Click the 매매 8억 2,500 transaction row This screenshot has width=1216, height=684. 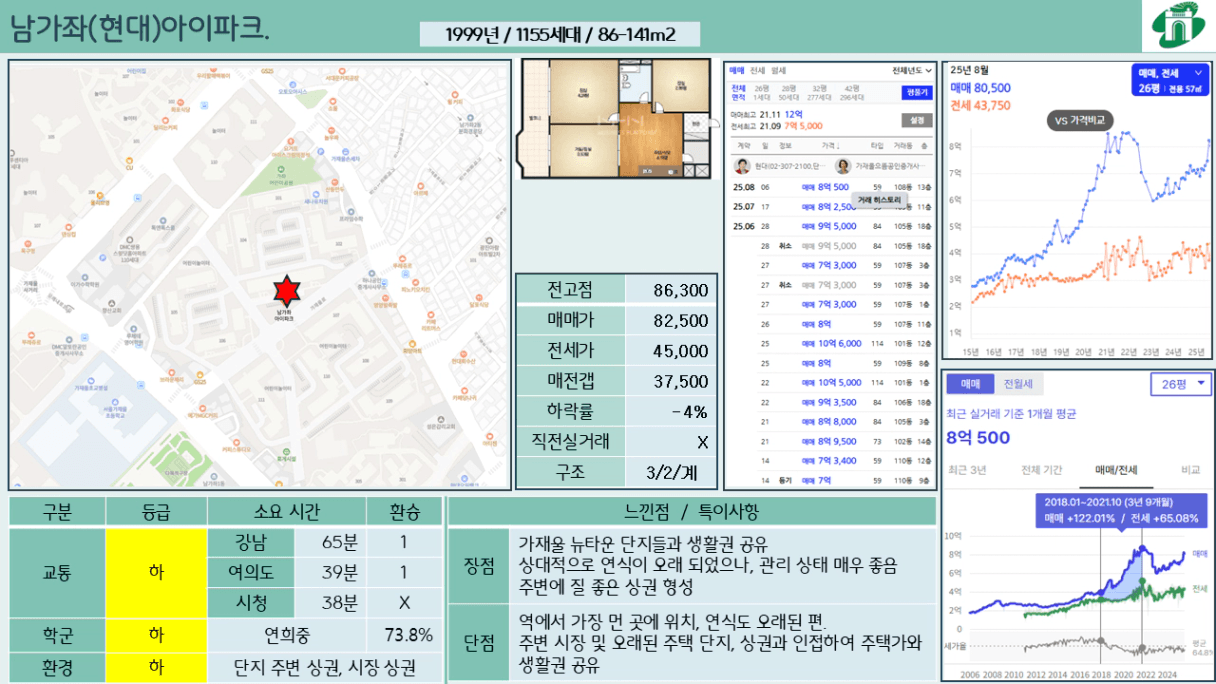pyautogui.click(x=830, y=207)
